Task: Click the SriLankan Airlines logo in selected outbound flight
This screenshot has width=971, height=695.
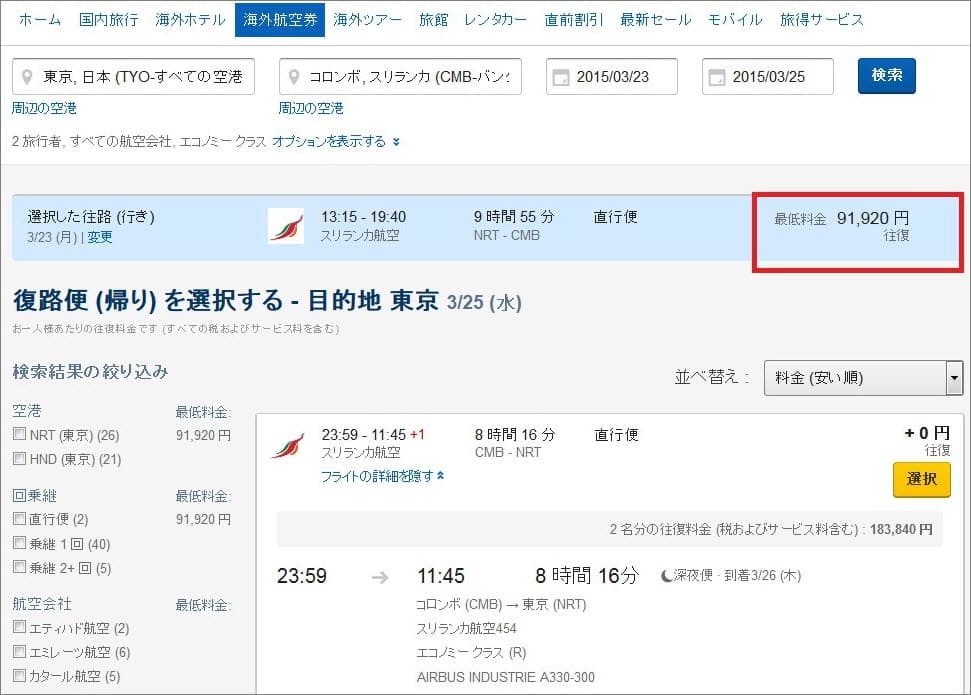Action: 286,226
